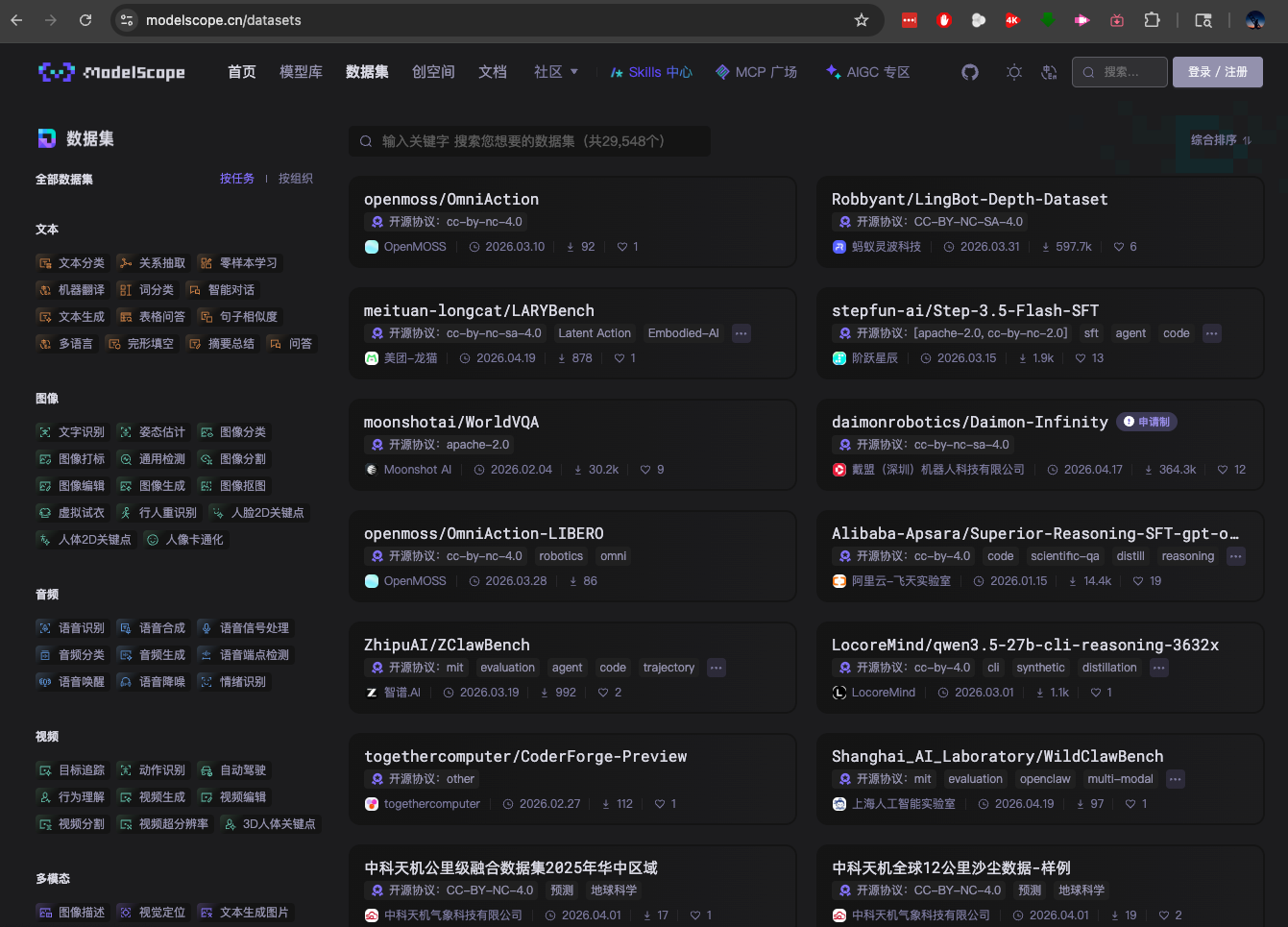Select the 智能对话 task filter

221,290
